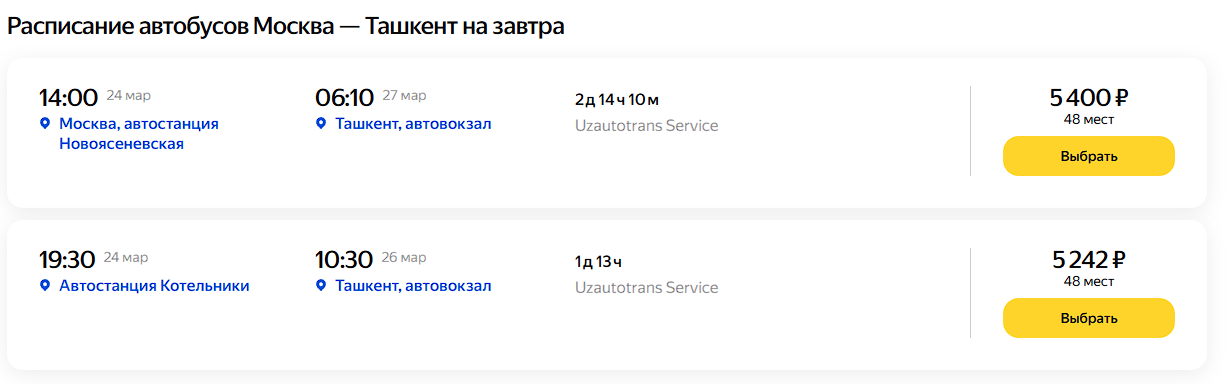Select the 5 400 ₽ bus with Выбрать
The image size is (1229, 384).
point(1089,156)
